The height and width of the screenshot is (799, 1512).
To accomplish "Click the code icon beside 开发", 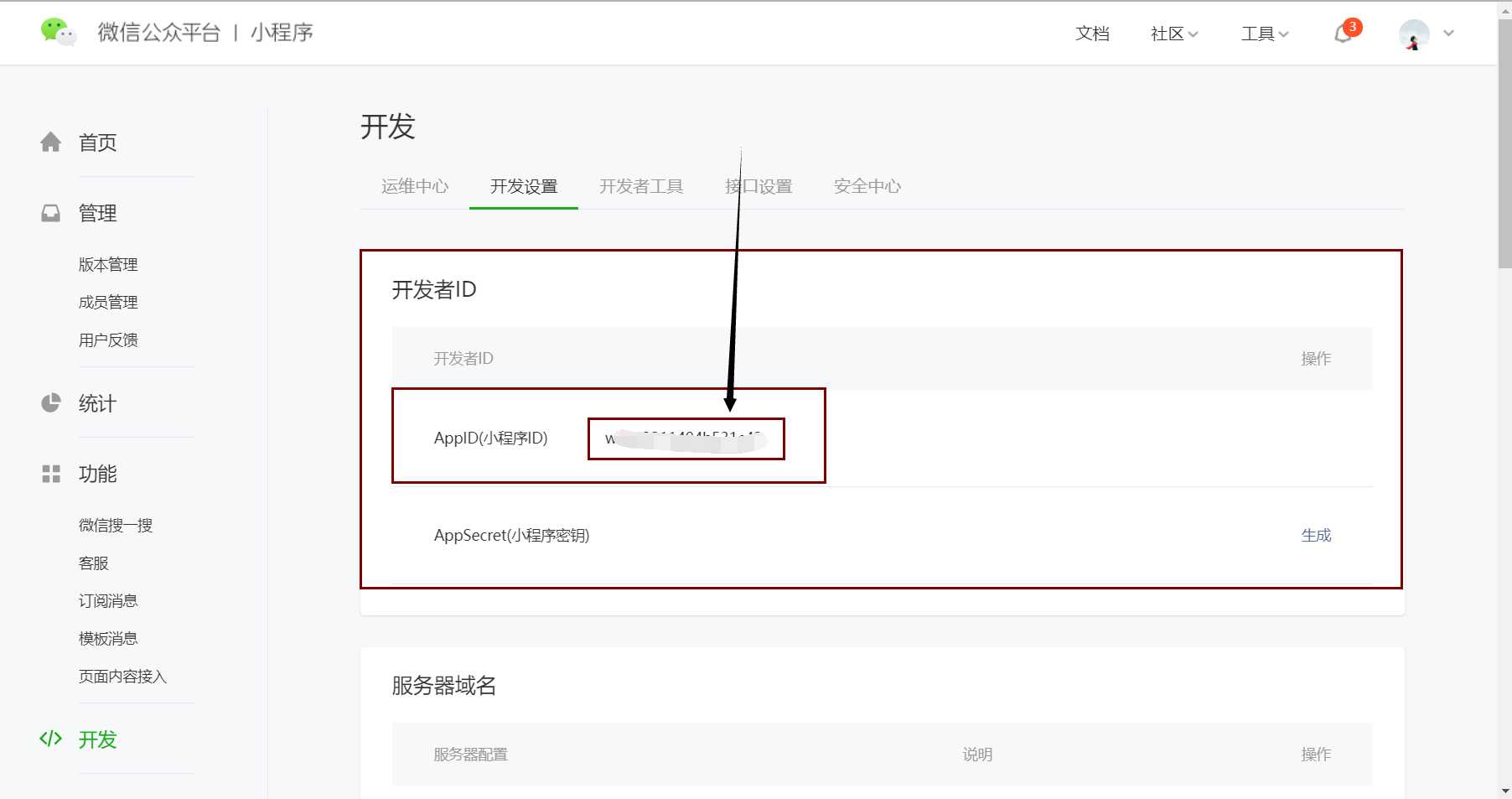I will pyautogui.click(x=51, y=739).
